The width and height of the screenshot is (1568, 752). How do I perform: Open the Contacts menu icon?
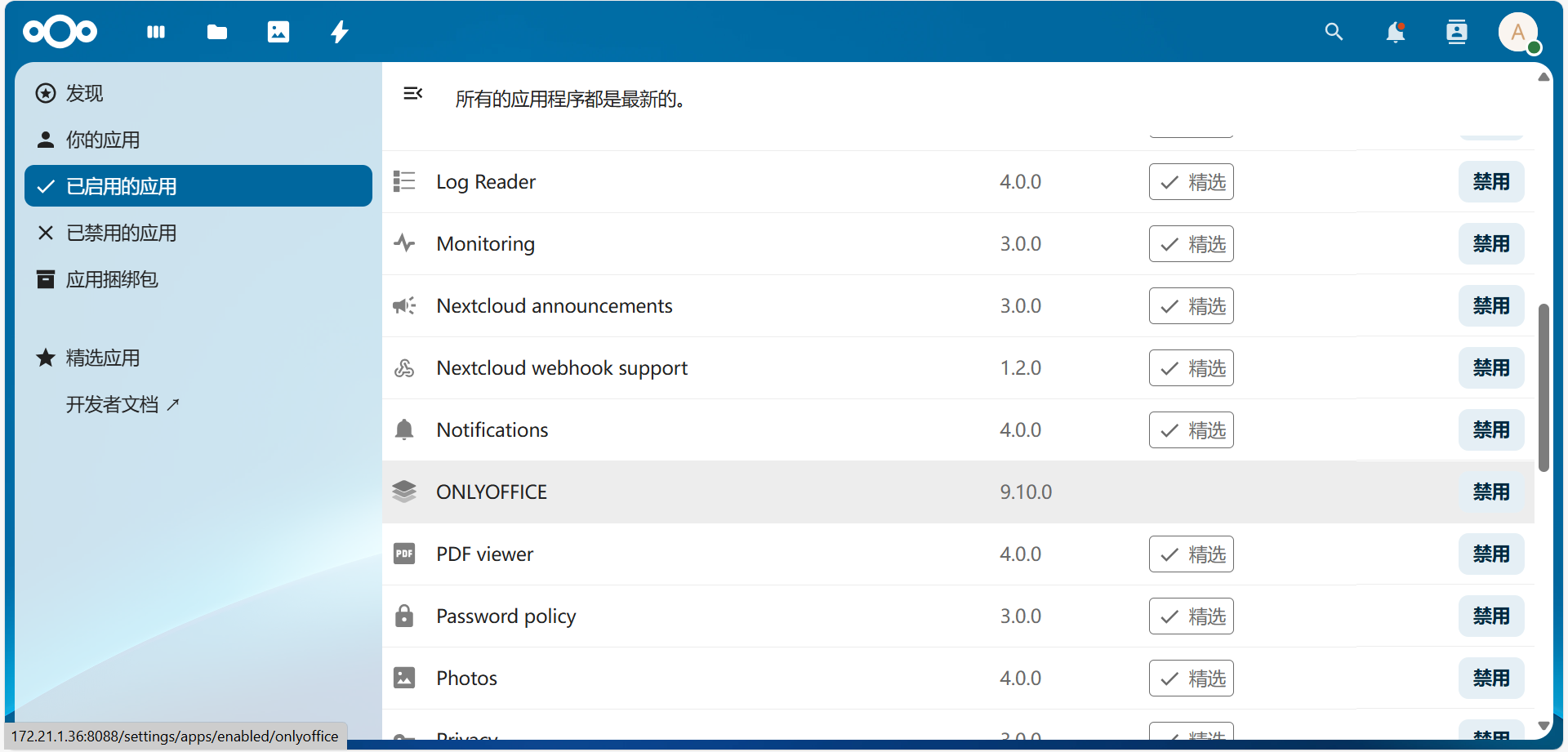click(1457, 32)
